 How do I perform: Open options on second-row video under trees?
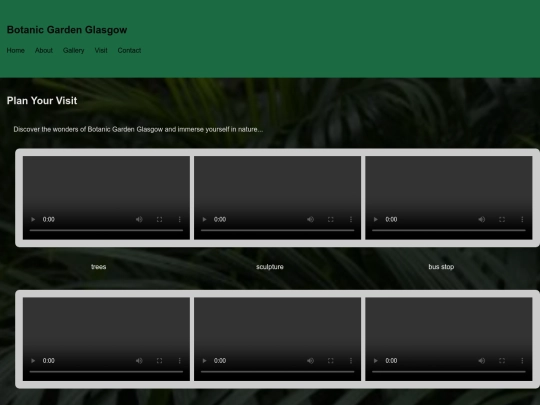click(x=179, y=361)
